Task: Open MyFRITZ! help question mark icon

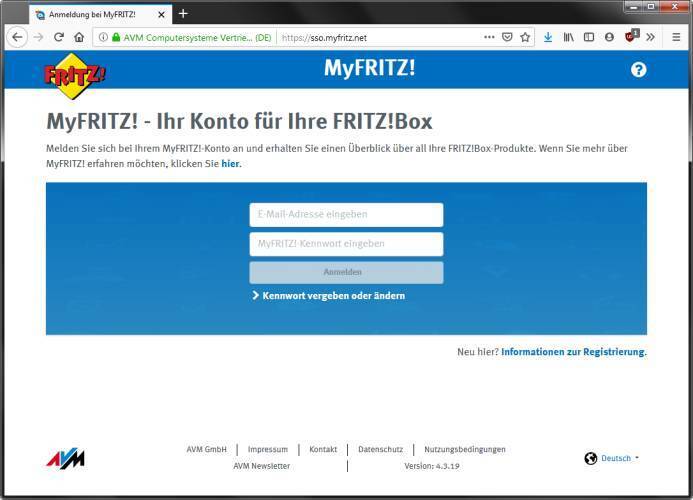Action: click(x=638, y=69)
